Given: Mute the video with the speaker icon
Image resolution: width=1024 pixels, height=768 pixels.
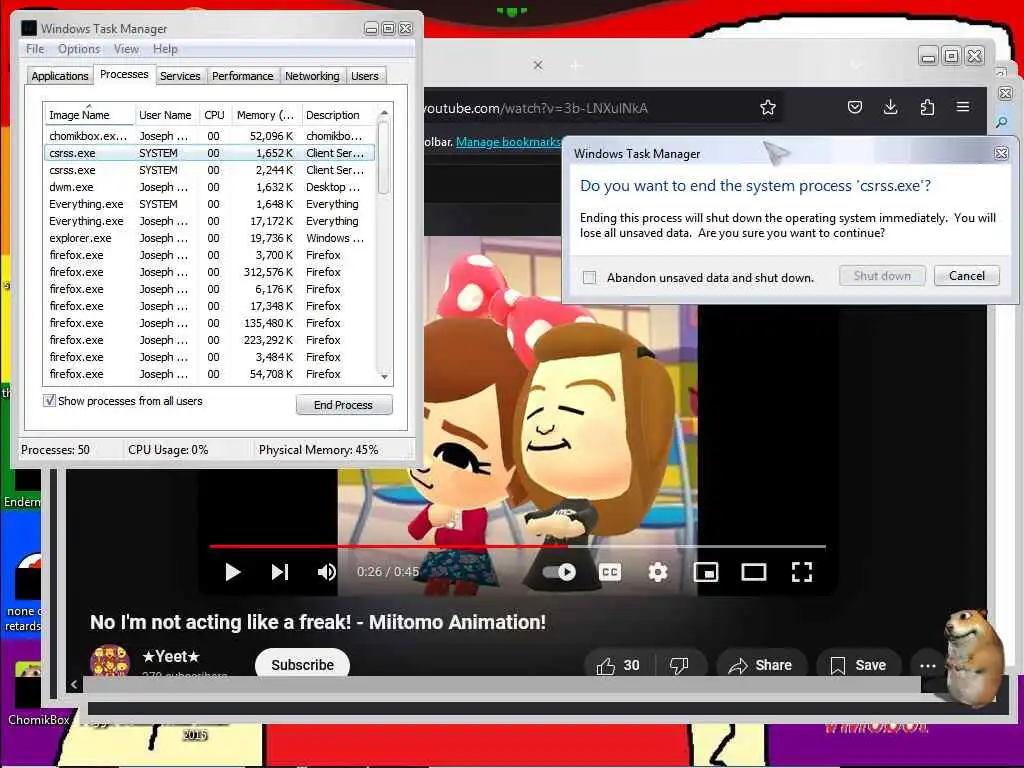Looking at the screenshot, I should point(327,572).
